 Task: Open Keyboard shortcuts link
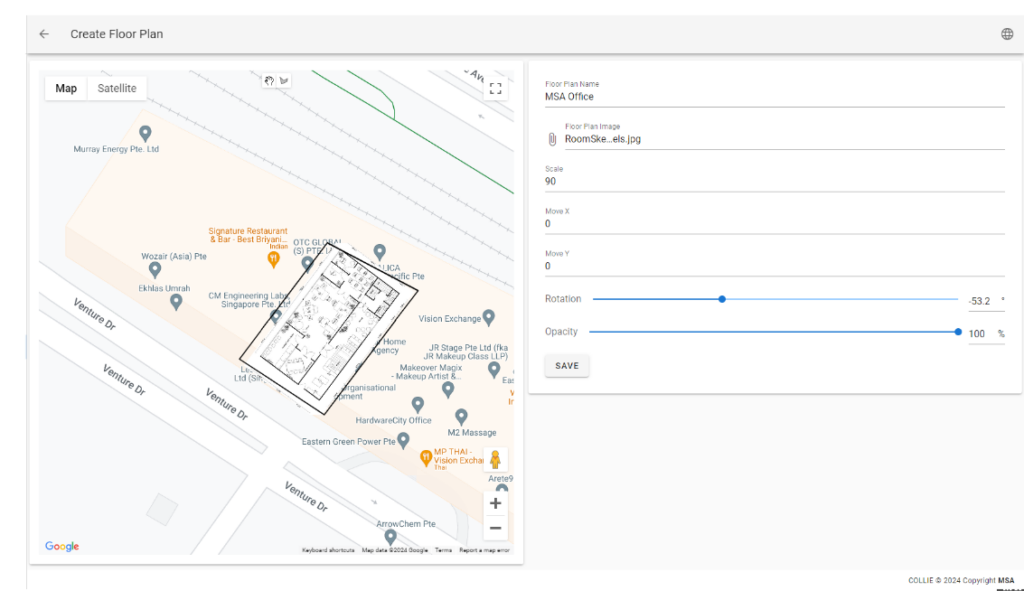click(328, 550)
